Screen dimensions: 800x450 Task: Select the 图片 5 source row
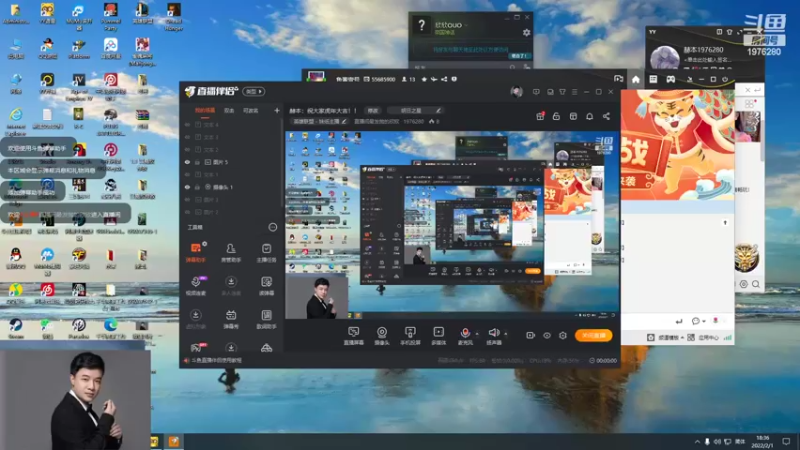point(231,162)
